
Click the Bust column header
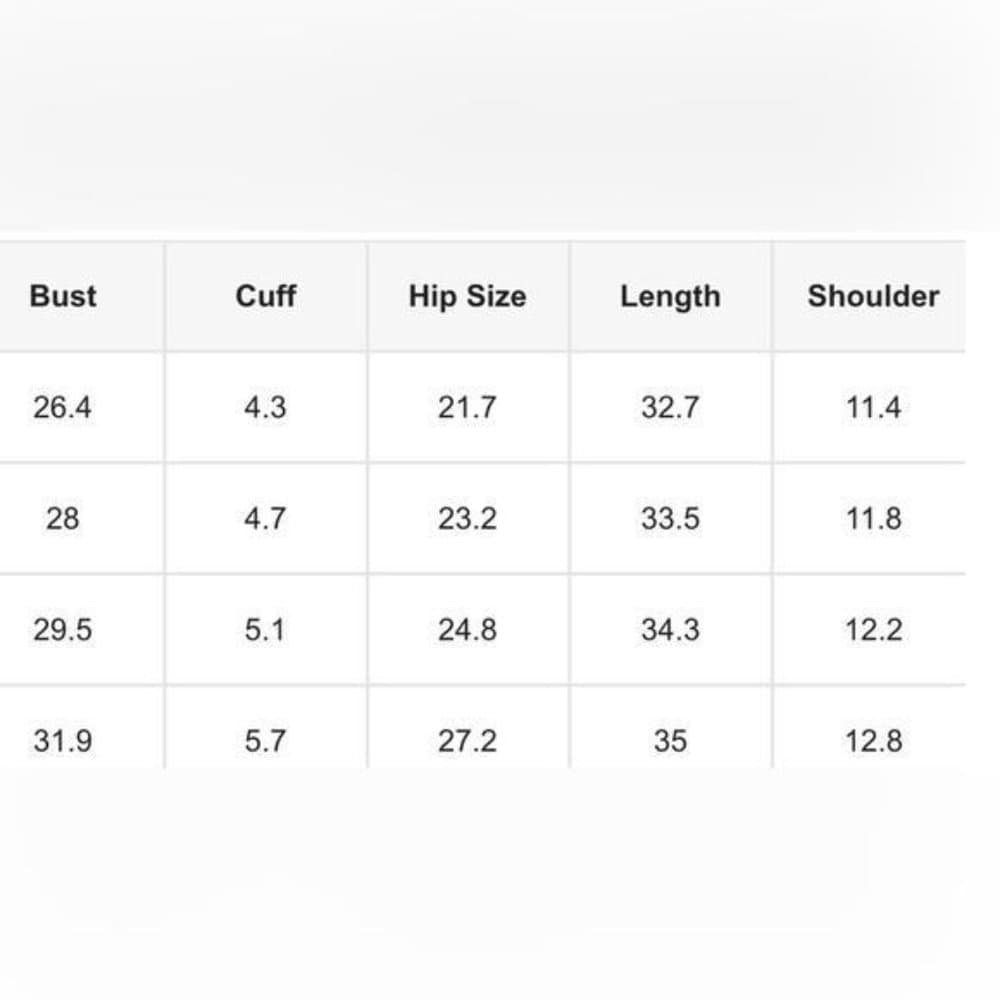point(63,296)
